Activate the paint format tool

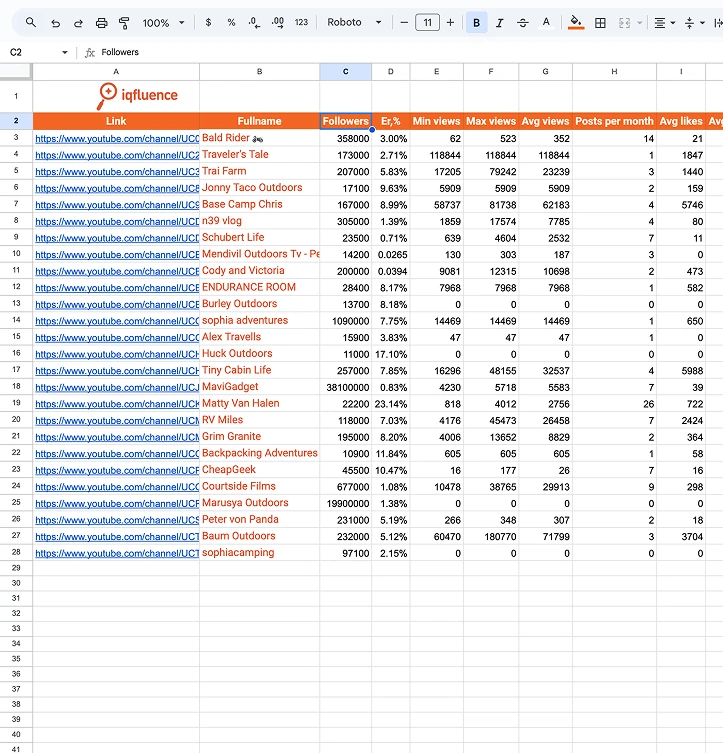124,23
